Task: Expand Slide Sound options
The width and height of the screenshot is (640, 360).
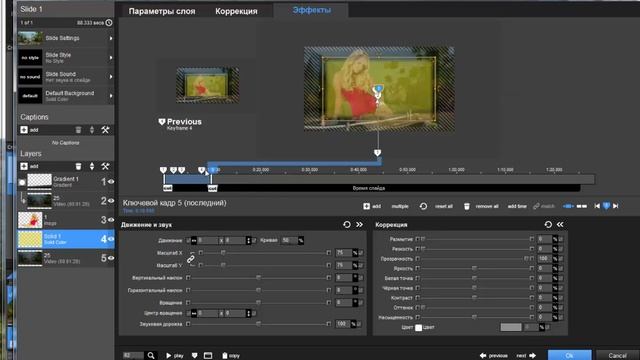Action: click(111, 77)
